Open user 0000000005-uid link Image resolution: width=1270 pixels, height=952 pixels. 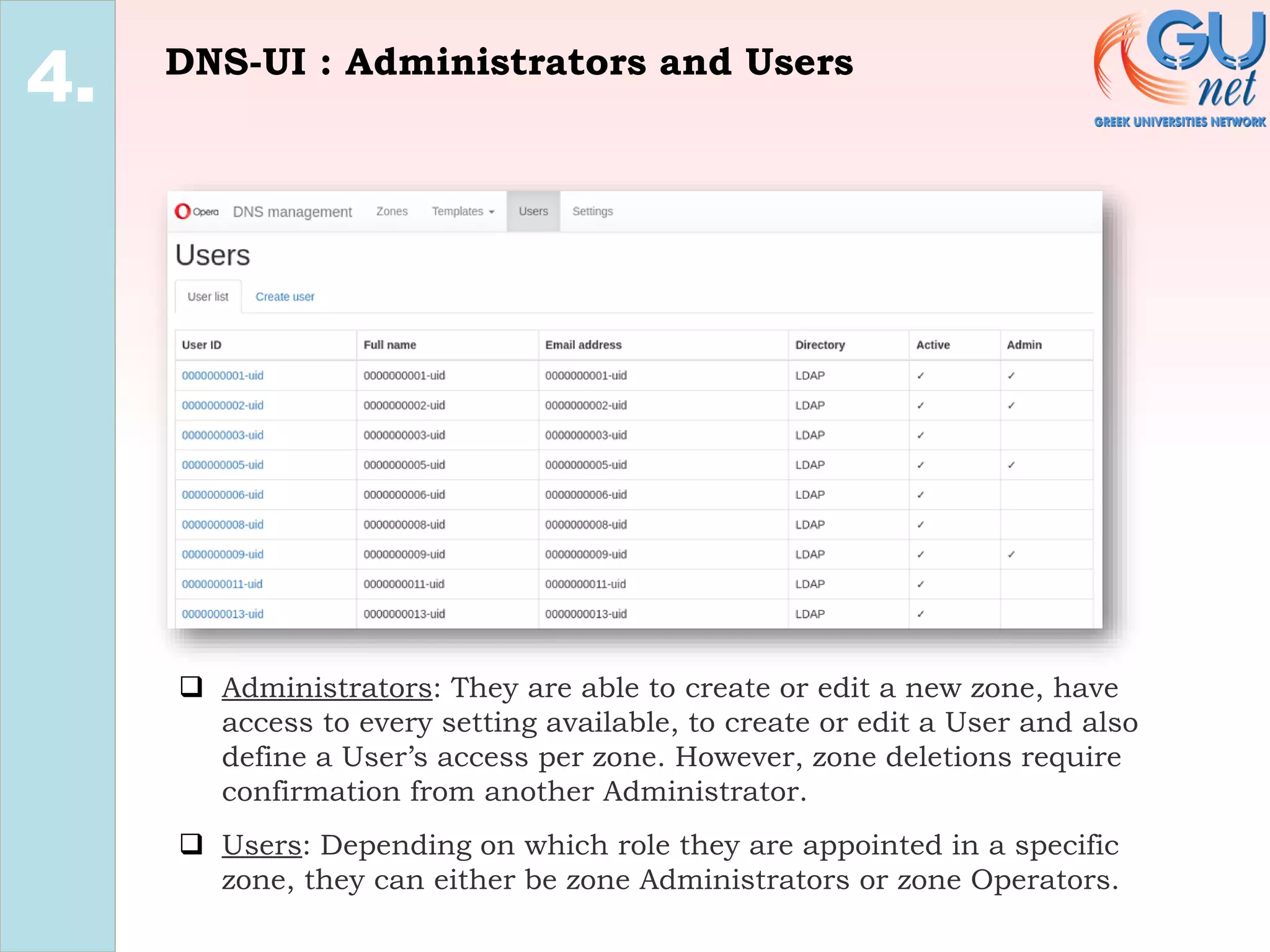tap(223, 465)
